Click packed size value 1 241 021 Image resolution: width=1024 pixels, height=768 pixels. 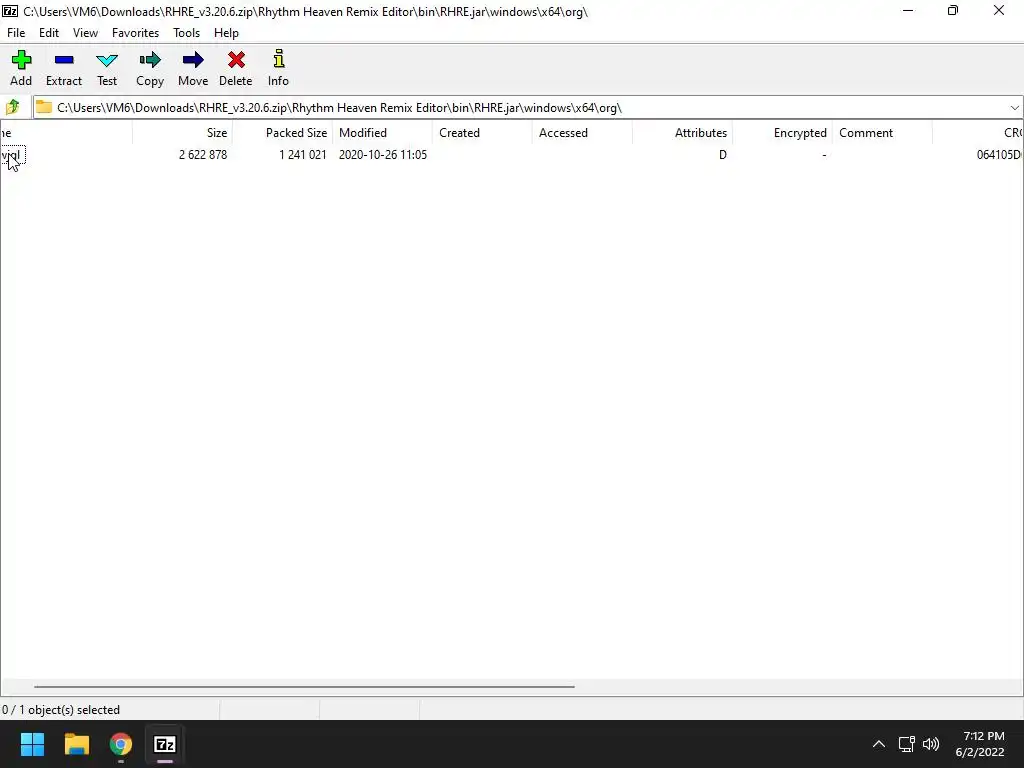(302, 155)
